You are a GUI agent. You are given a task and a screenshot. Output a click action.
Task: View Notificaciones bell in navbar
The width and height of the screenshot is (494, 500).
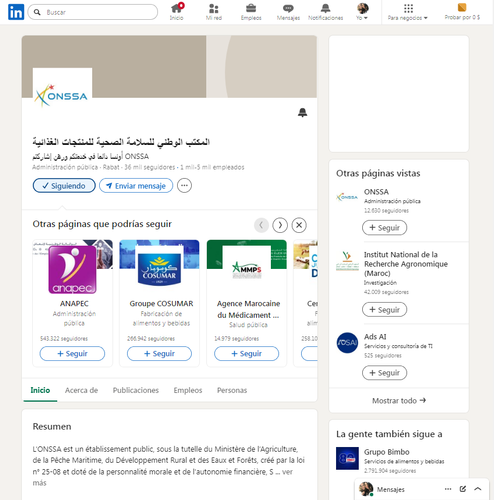[326, 12]
